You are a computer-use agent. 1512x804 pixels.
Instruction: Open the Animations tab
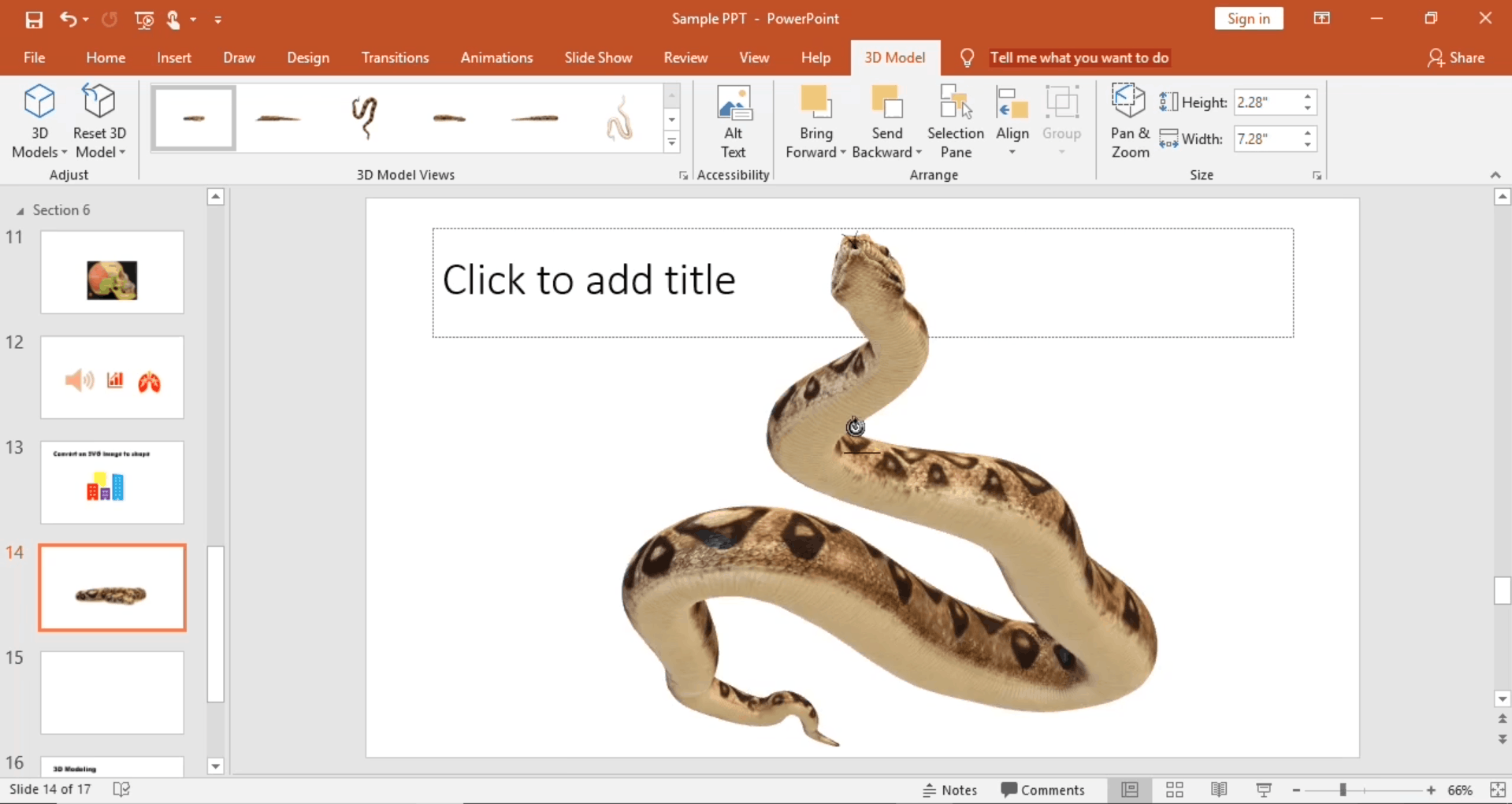[x=496, y=57]
